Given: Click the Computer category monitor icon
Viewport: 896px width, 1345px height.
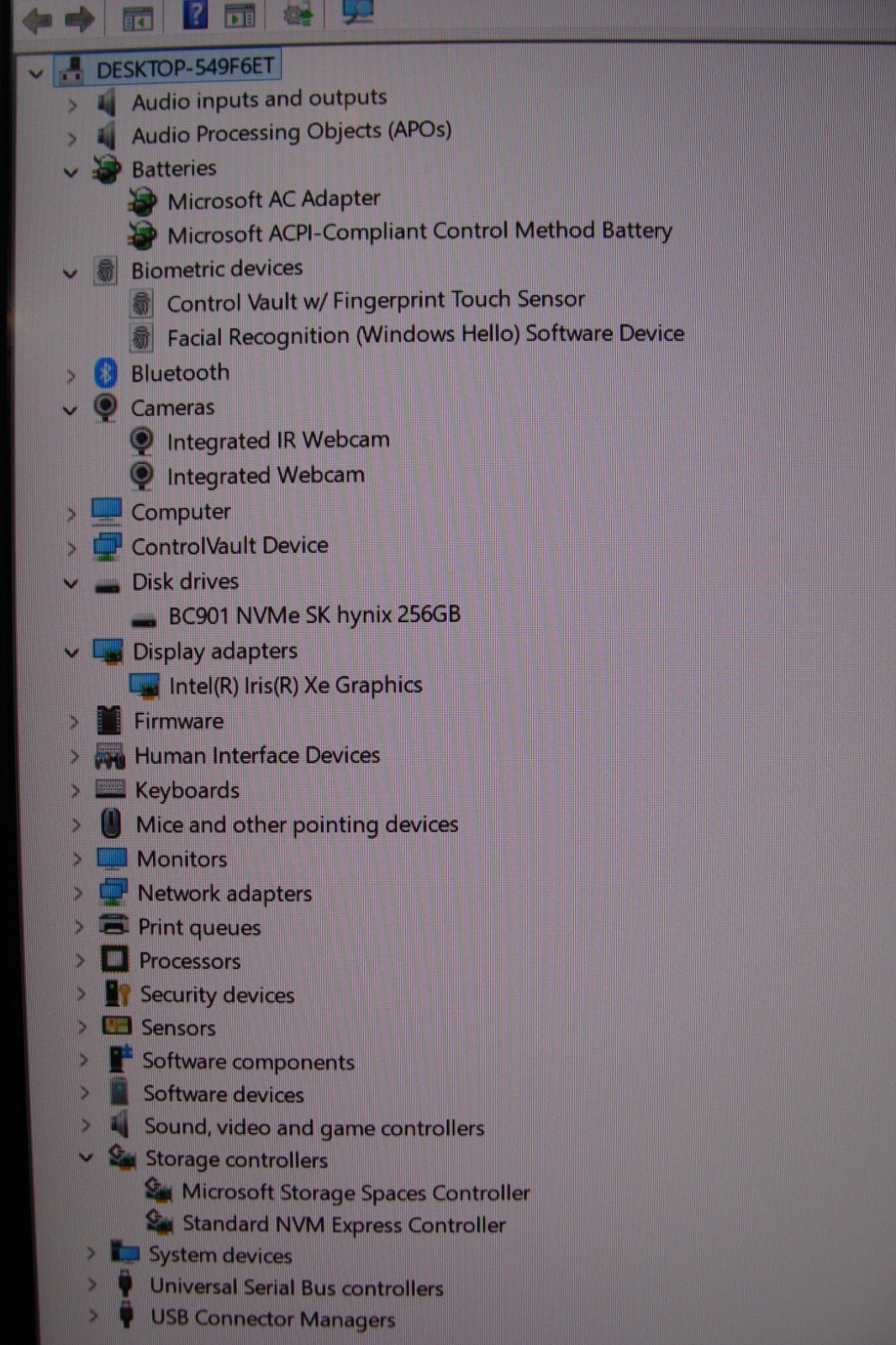Looking at the screenshot, I should coord(107,512).
